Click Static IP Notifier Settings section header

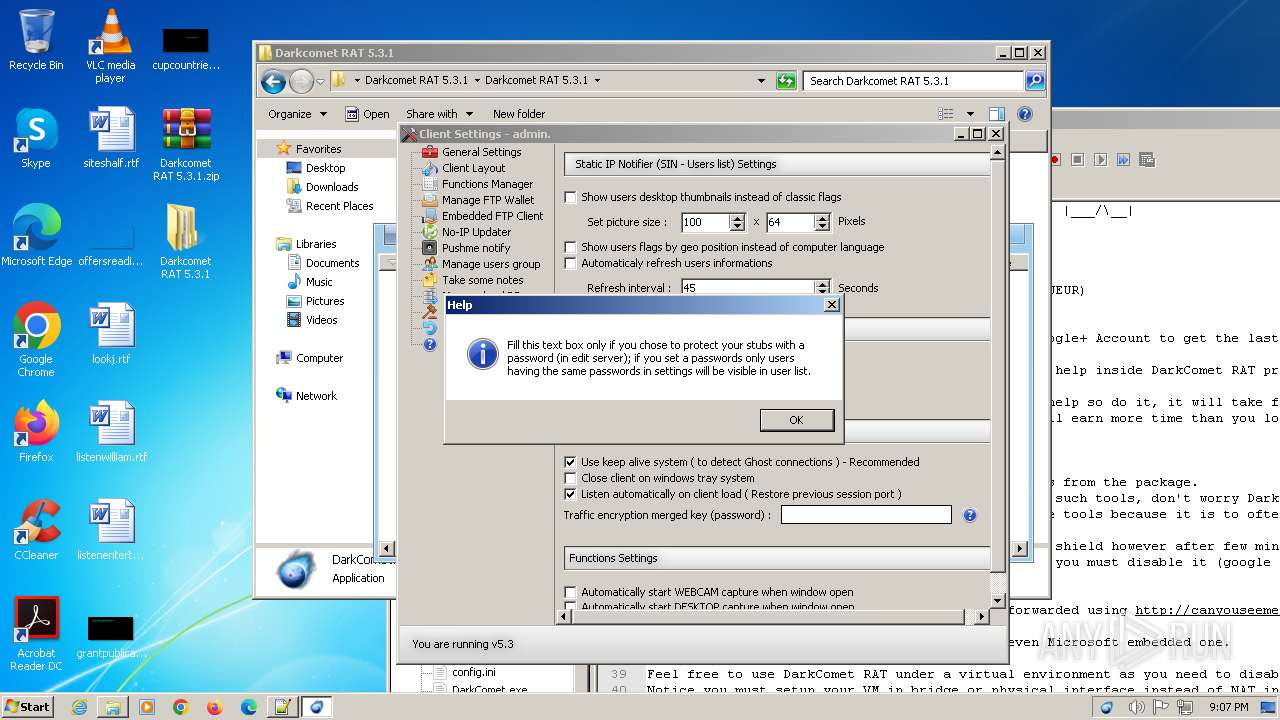click(776, 164)
